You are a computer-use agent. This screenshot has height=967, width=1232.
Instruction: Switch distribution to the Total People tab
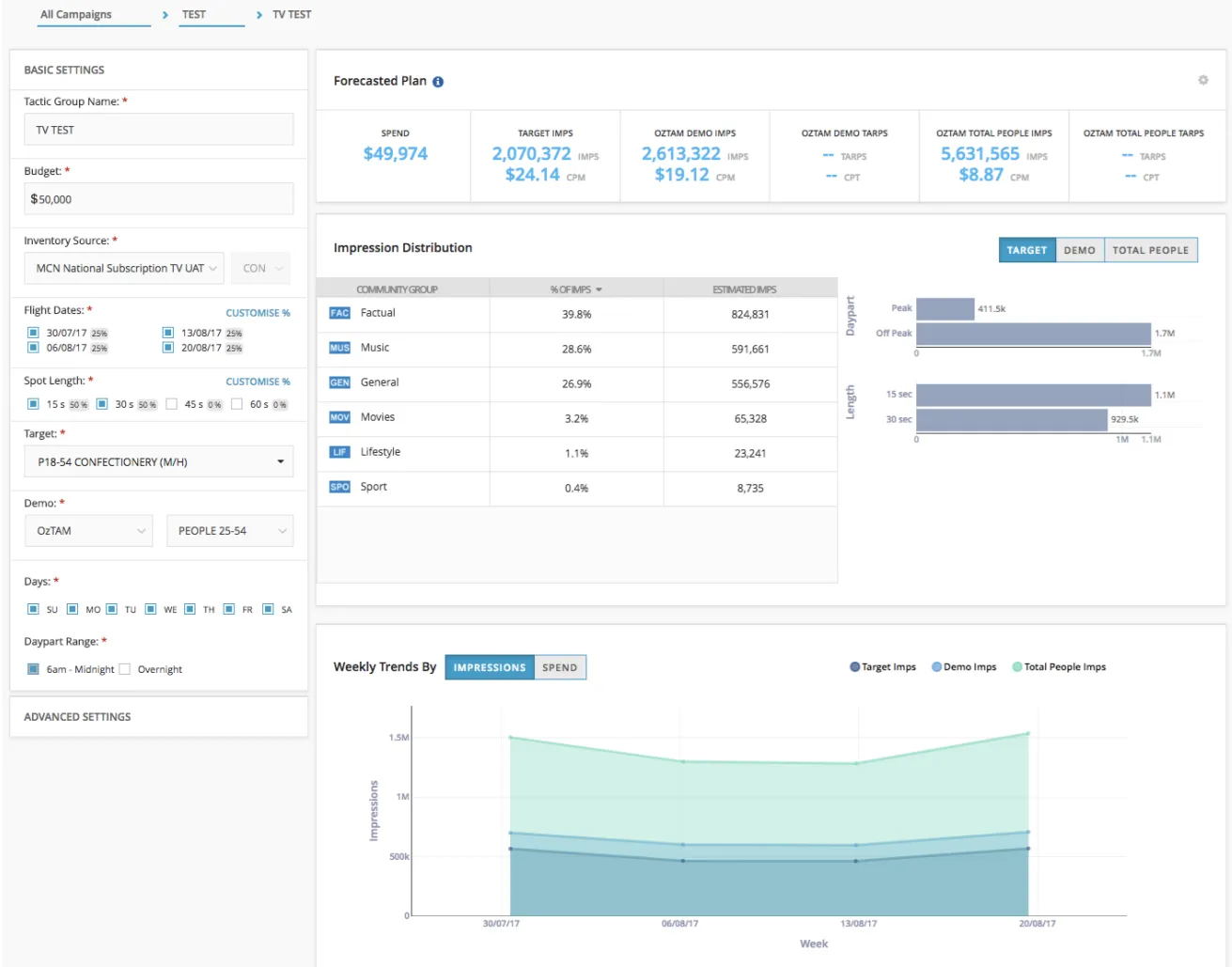tap(1151, 250)
